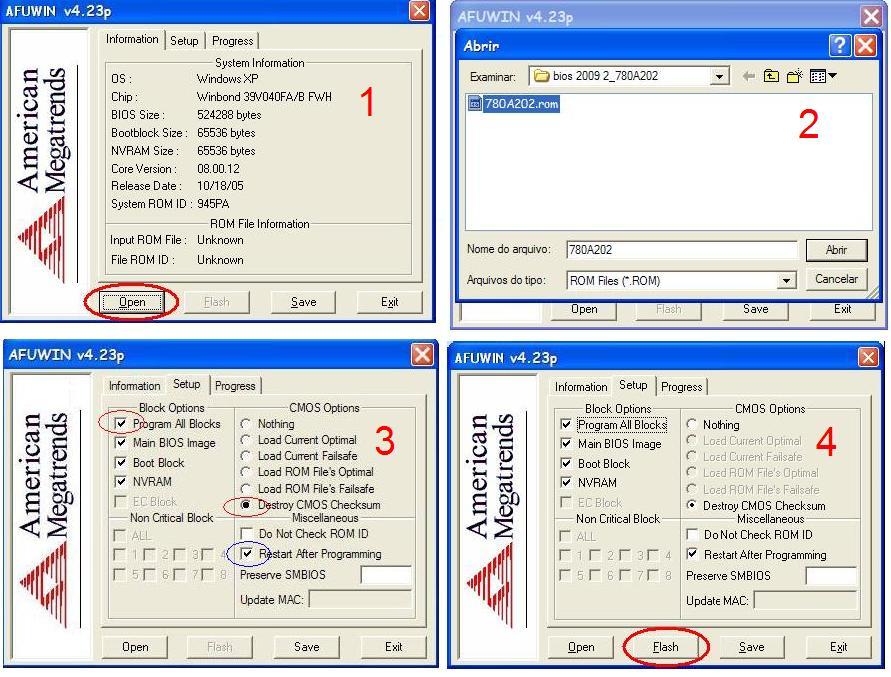Screen dimensions: 891x677
Task: Switch to Progress tab in window 1
Action: coord(232,41)
